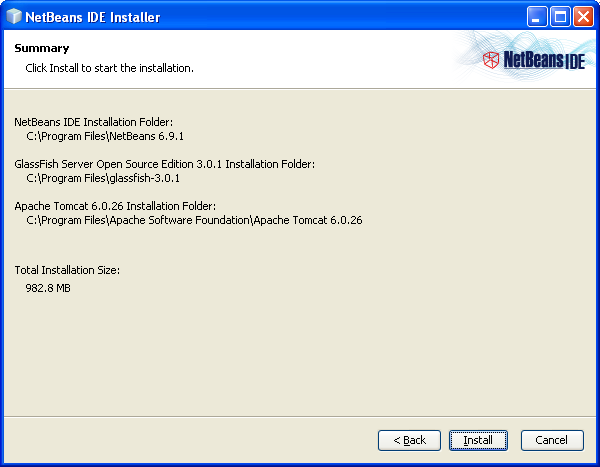The width and height of the screenshot is (600, 467).
Task: Select the Apache Tomcat 6.0.26 folder path
Action: pos(194,220)
